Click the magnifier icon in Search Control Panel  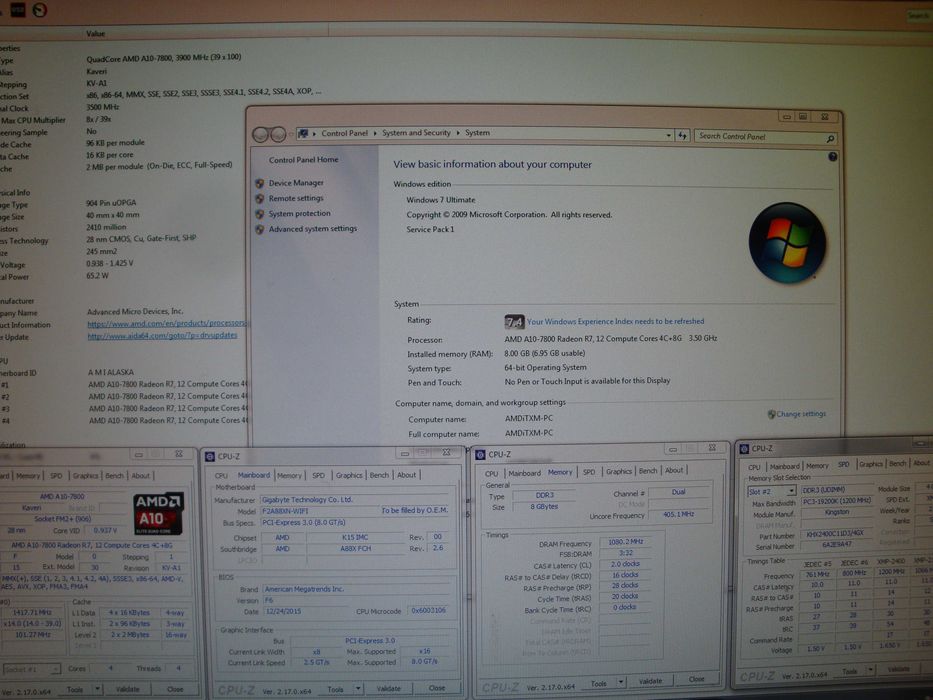[x=830, y=139]
